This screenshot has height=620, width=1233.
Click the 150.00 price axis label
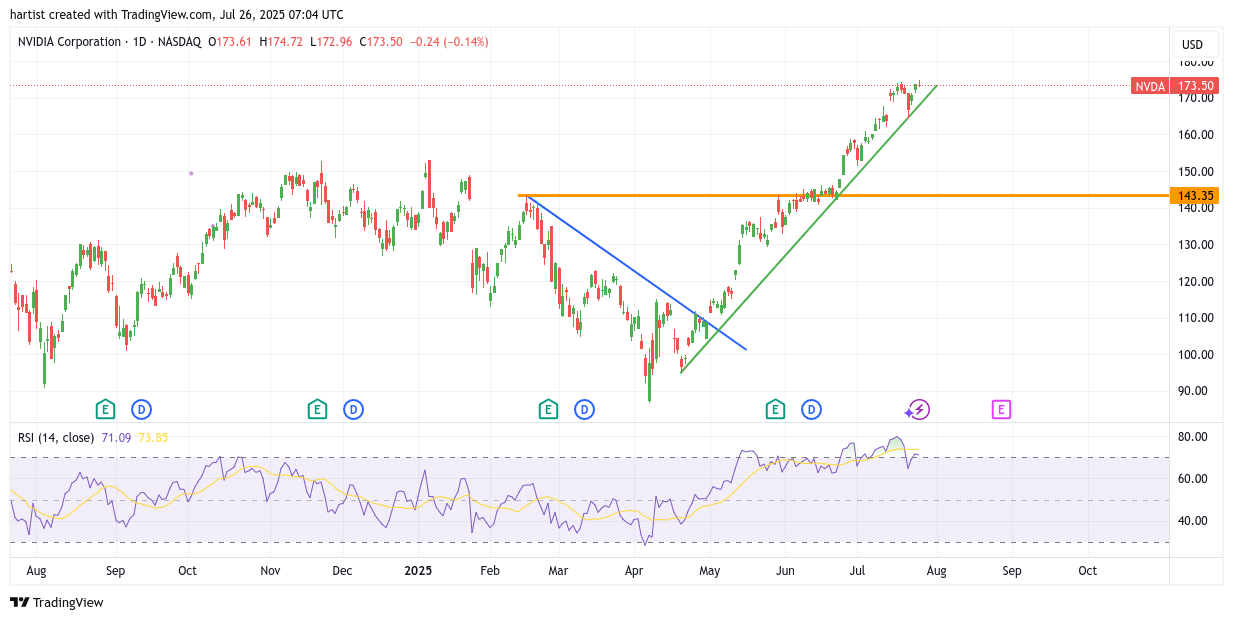[x=1196, y=171]
